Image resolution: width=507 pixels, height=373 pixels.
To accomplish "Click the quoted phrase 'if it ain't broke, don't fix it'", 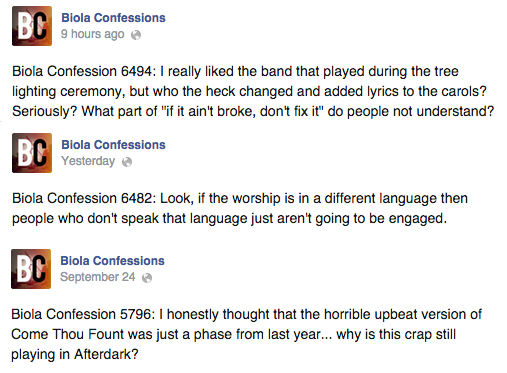I will pos(242,111).
